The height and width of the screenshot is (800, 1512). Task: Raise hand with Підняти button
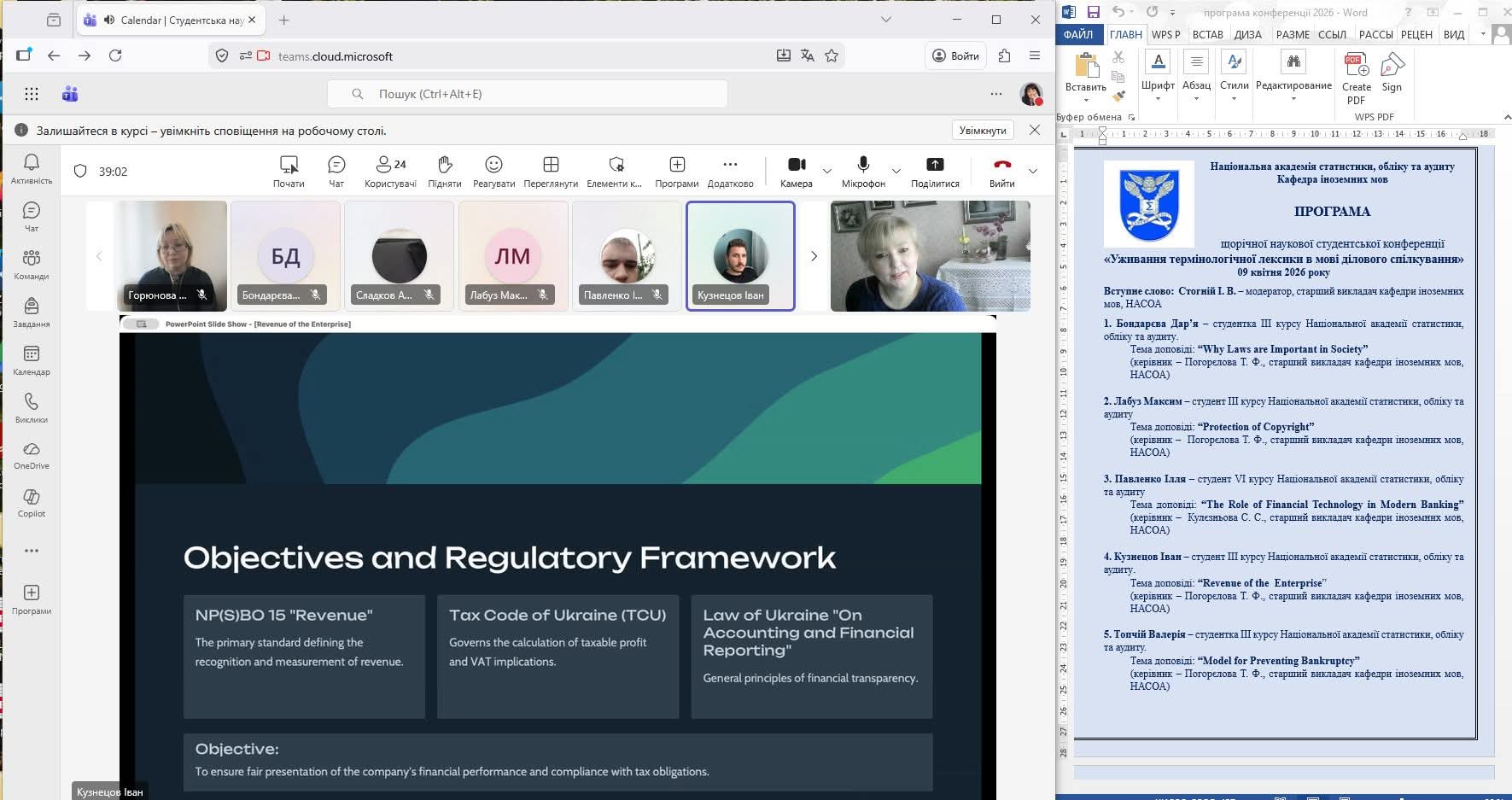(x=444, y=171)
